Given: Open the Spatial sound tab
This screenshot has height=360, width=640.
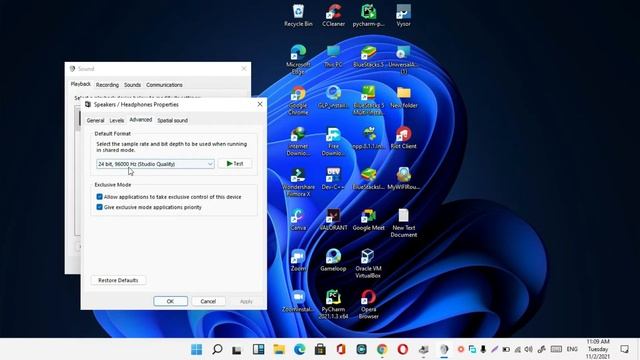Looking at the screenshot, I should (x=173, y=120).
